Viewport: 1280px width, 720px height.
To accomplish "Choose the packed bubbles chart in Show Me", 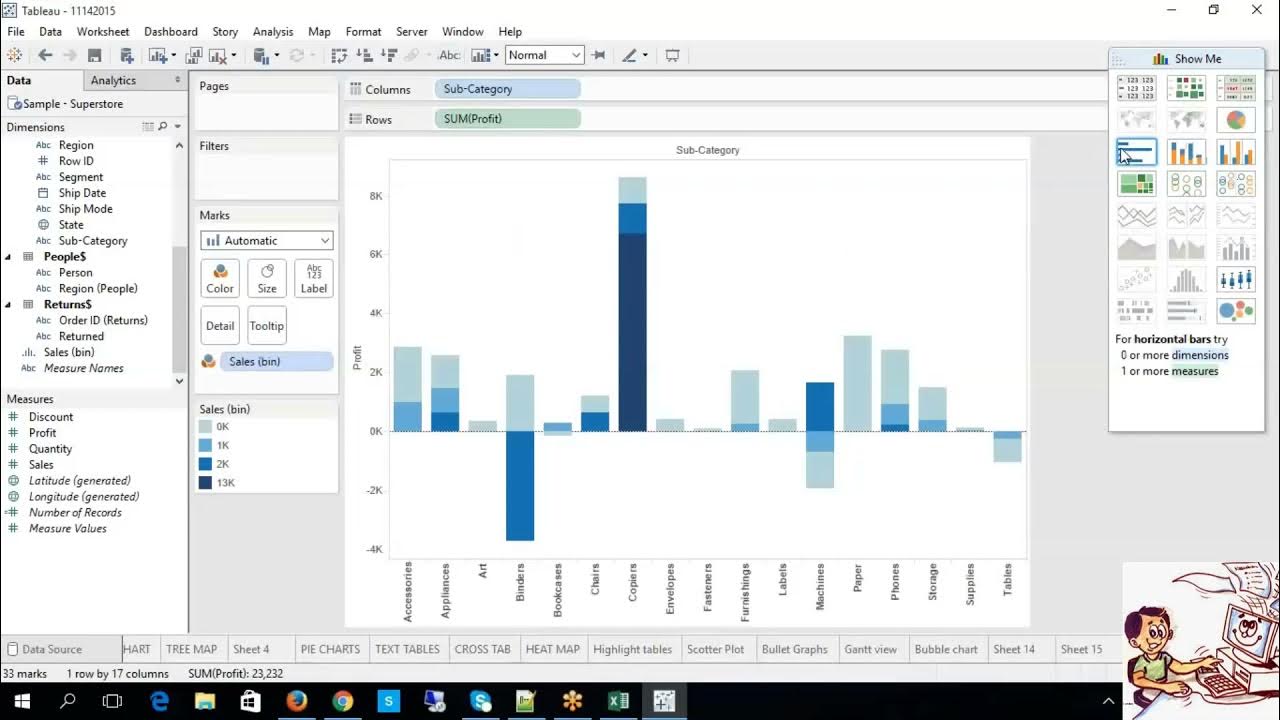I will [1236, 311].
